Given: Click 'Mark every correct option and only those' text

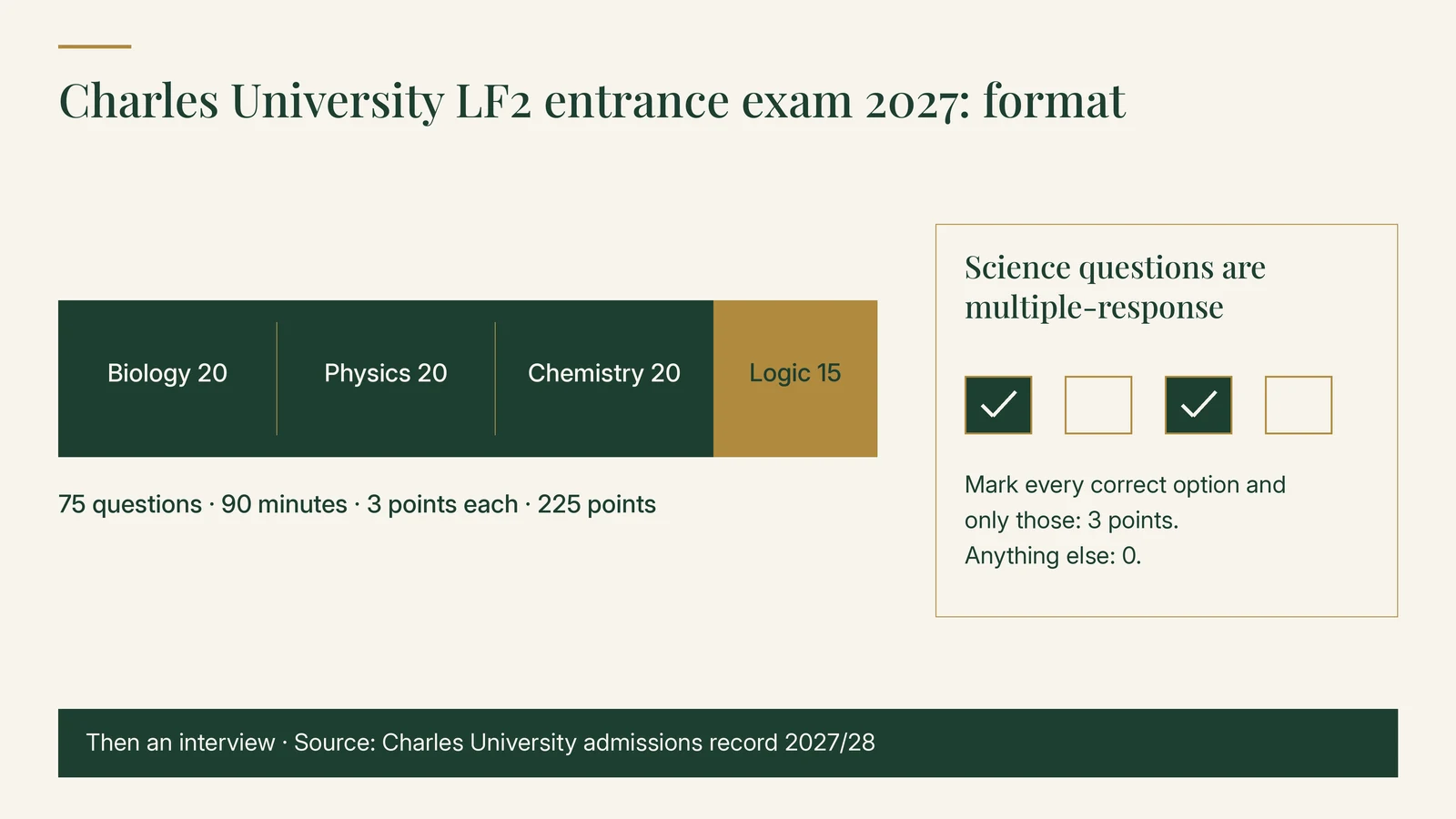Looking at the screenshot, I should point(1125,502).
